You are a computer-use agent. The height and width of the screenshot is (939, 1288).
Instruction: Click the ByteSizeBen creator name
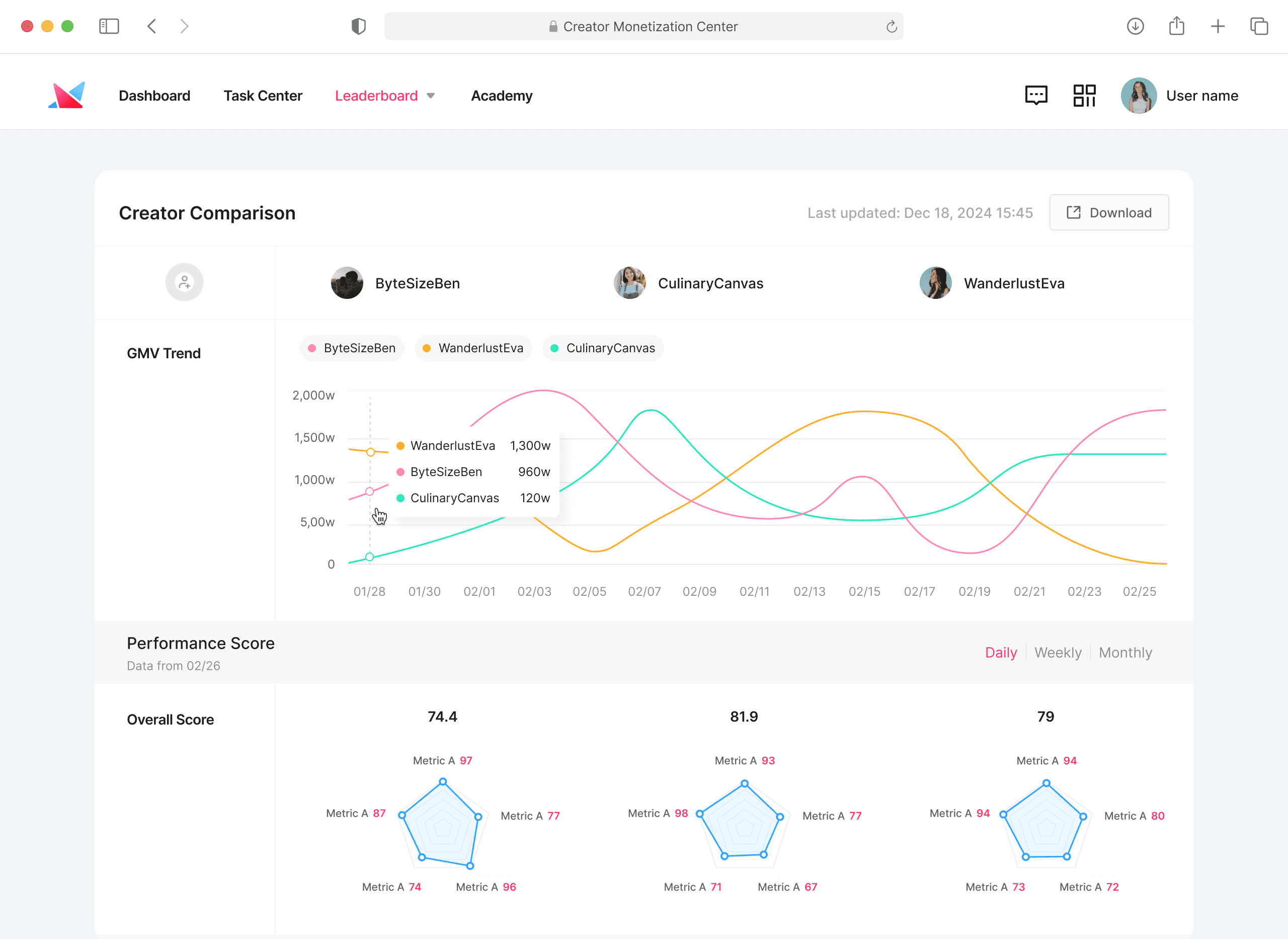pyautogui.click(x=418, y=283)
